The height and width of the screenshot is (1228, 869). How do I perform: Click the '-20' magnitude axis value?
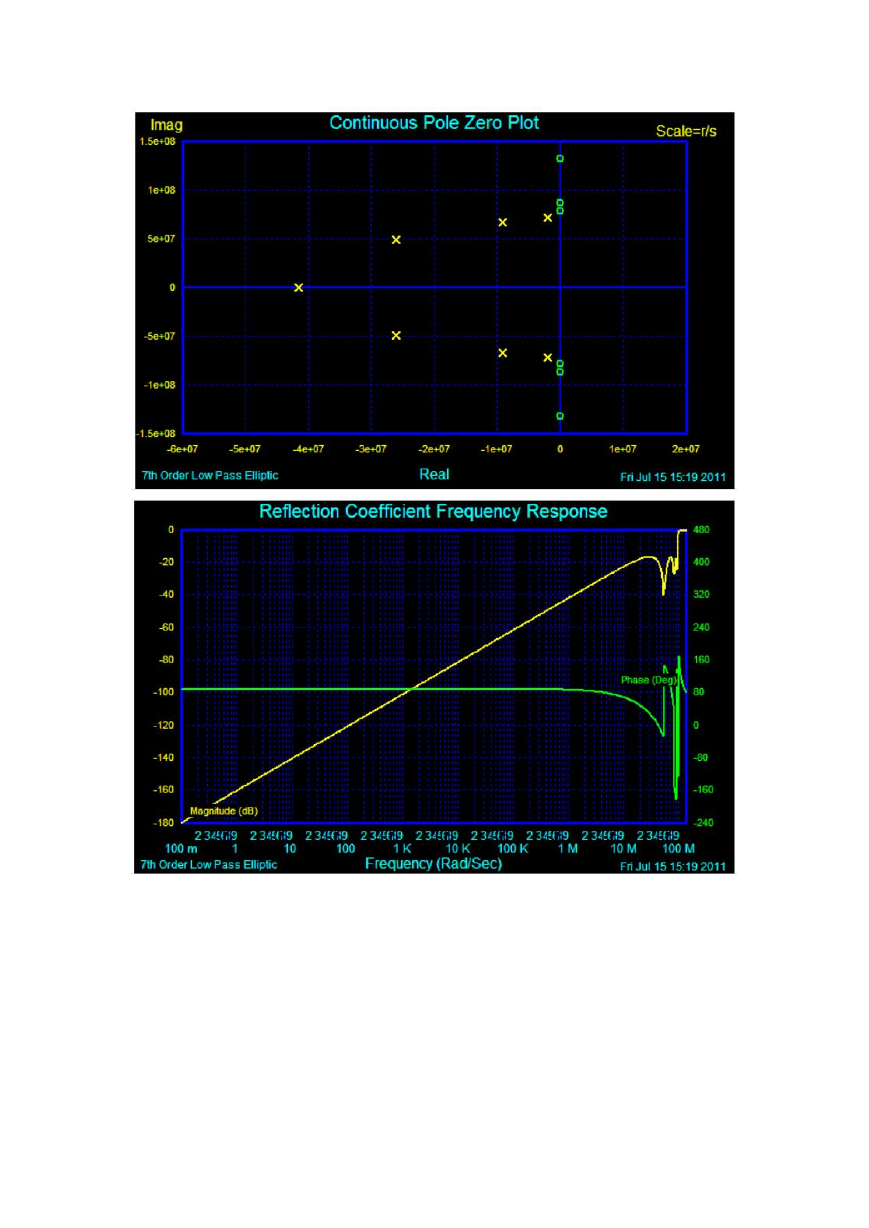coord(167,562)
